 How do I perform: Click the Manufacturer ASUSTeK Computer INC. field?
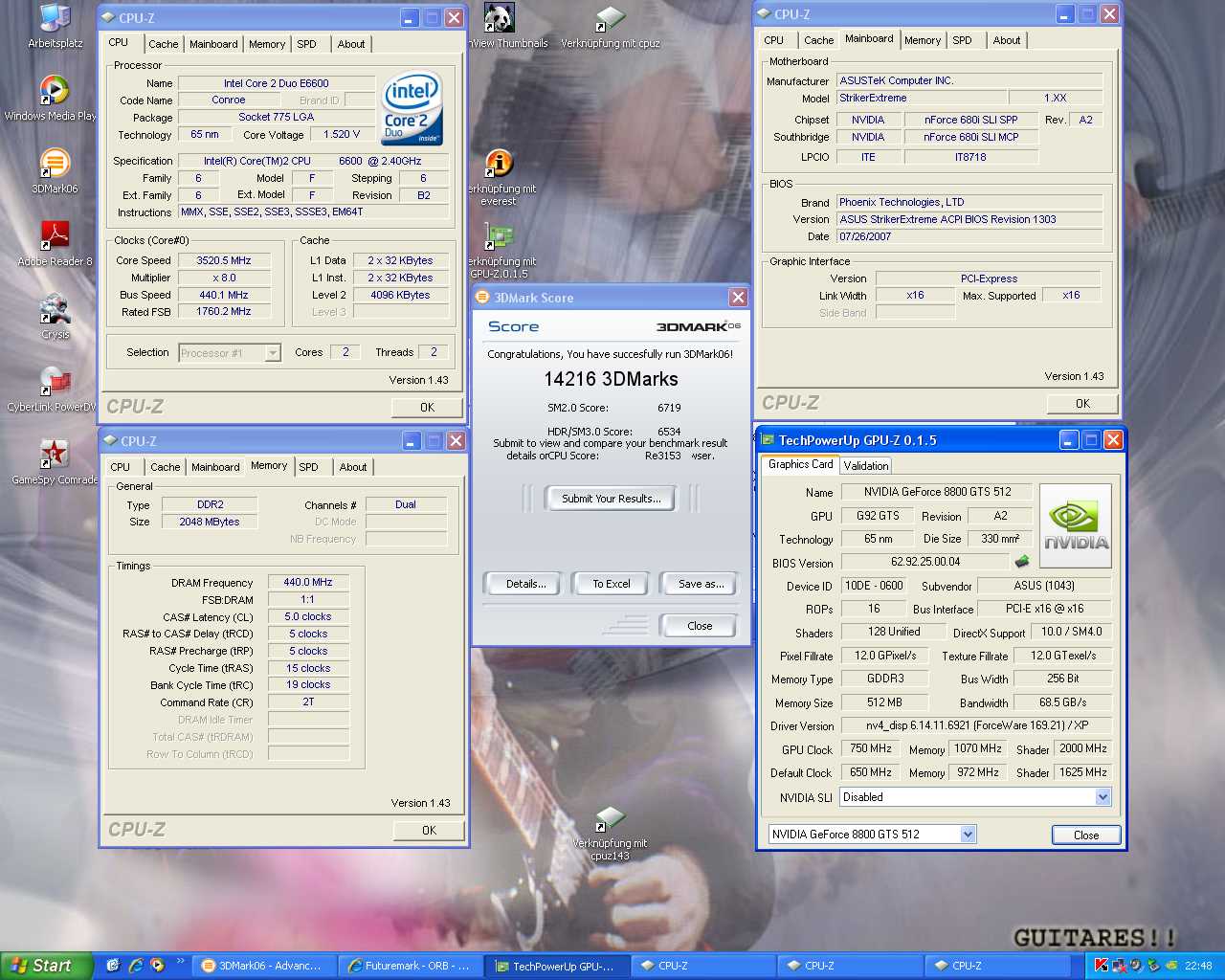point(969,80)
